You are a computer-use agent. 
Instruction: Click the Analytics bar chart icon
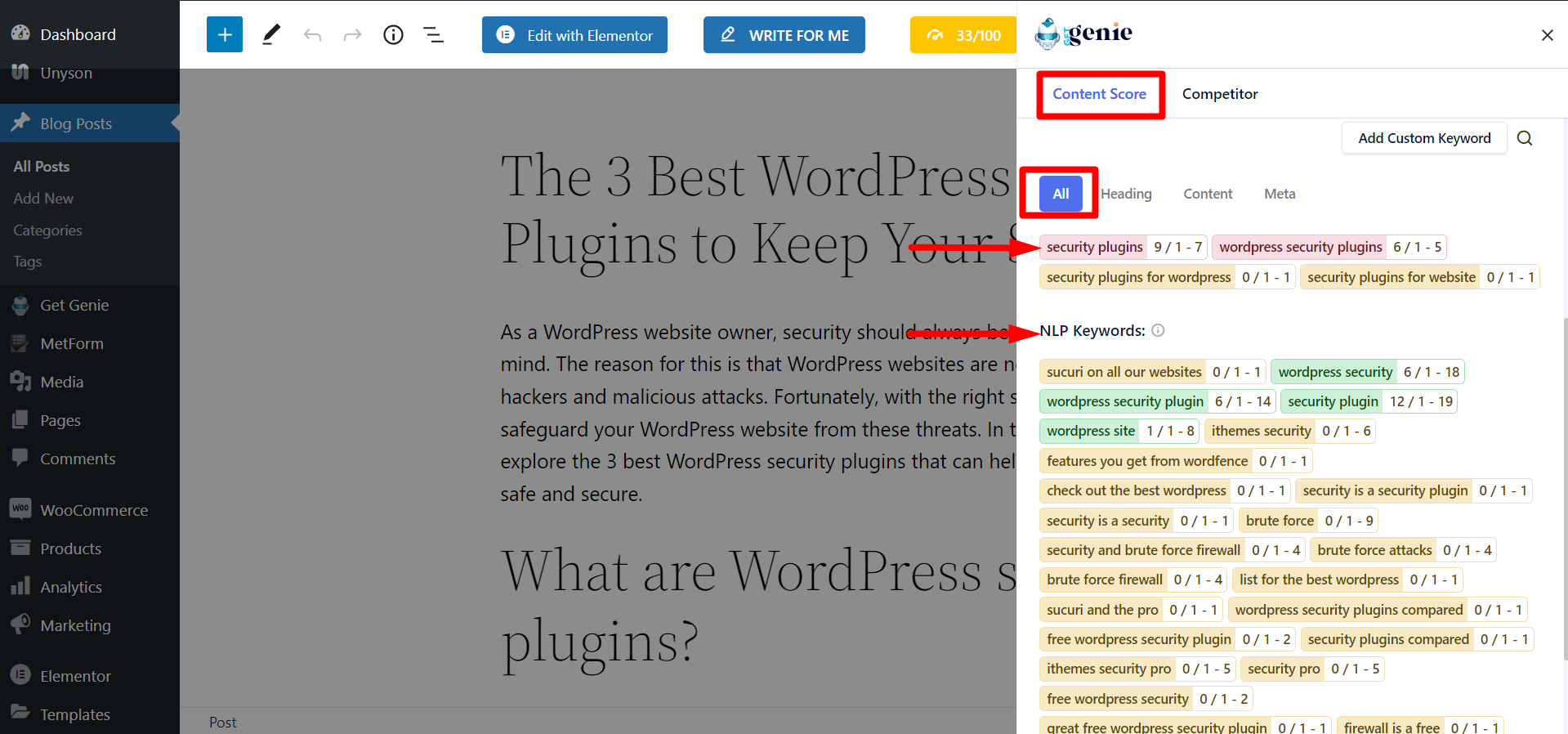(x=20, y=586)
